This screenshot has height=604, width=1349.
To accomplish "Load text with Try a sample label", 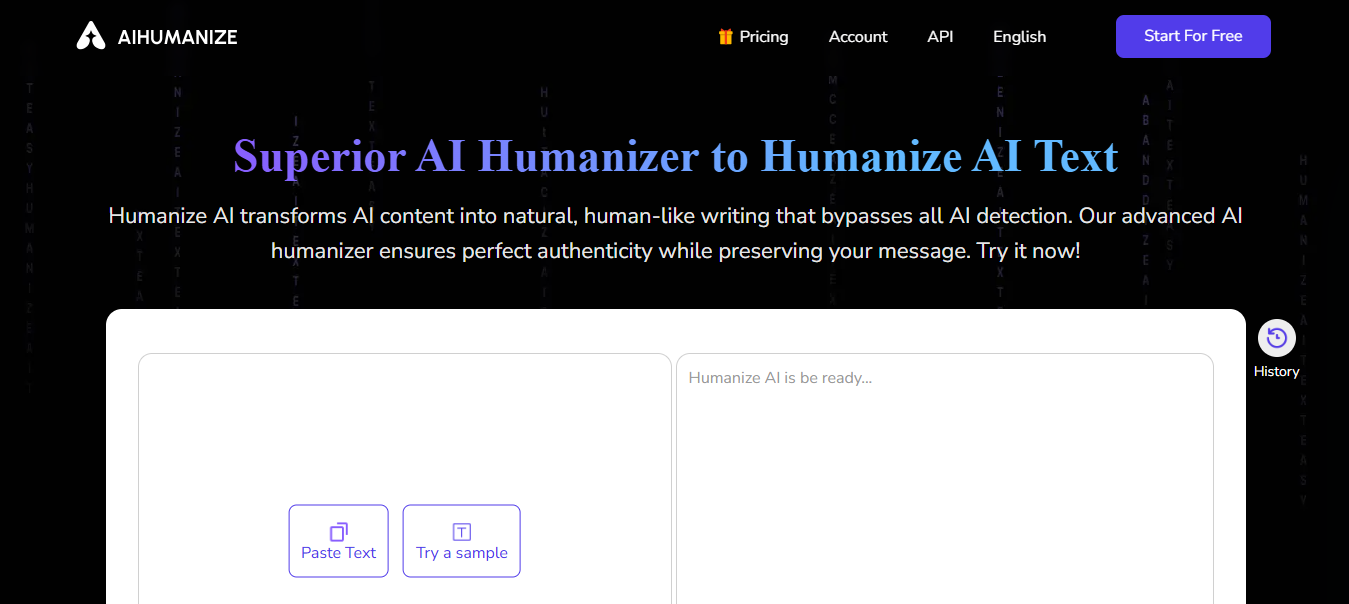I will click(462, 553).
